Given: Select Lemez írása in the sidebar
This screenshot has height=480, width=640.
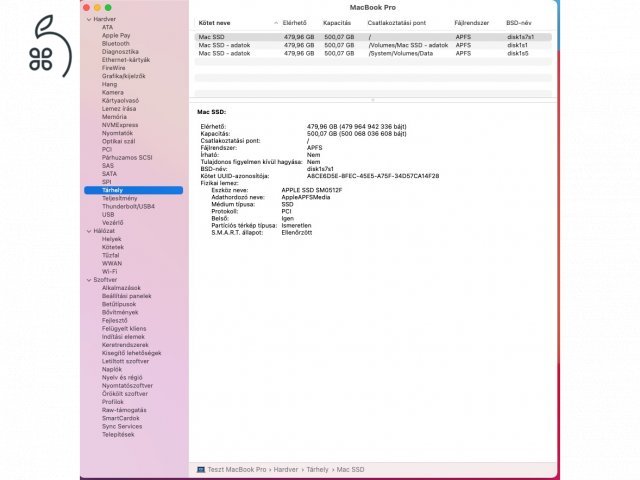Looking at the screenshot, I should point(119,109).
